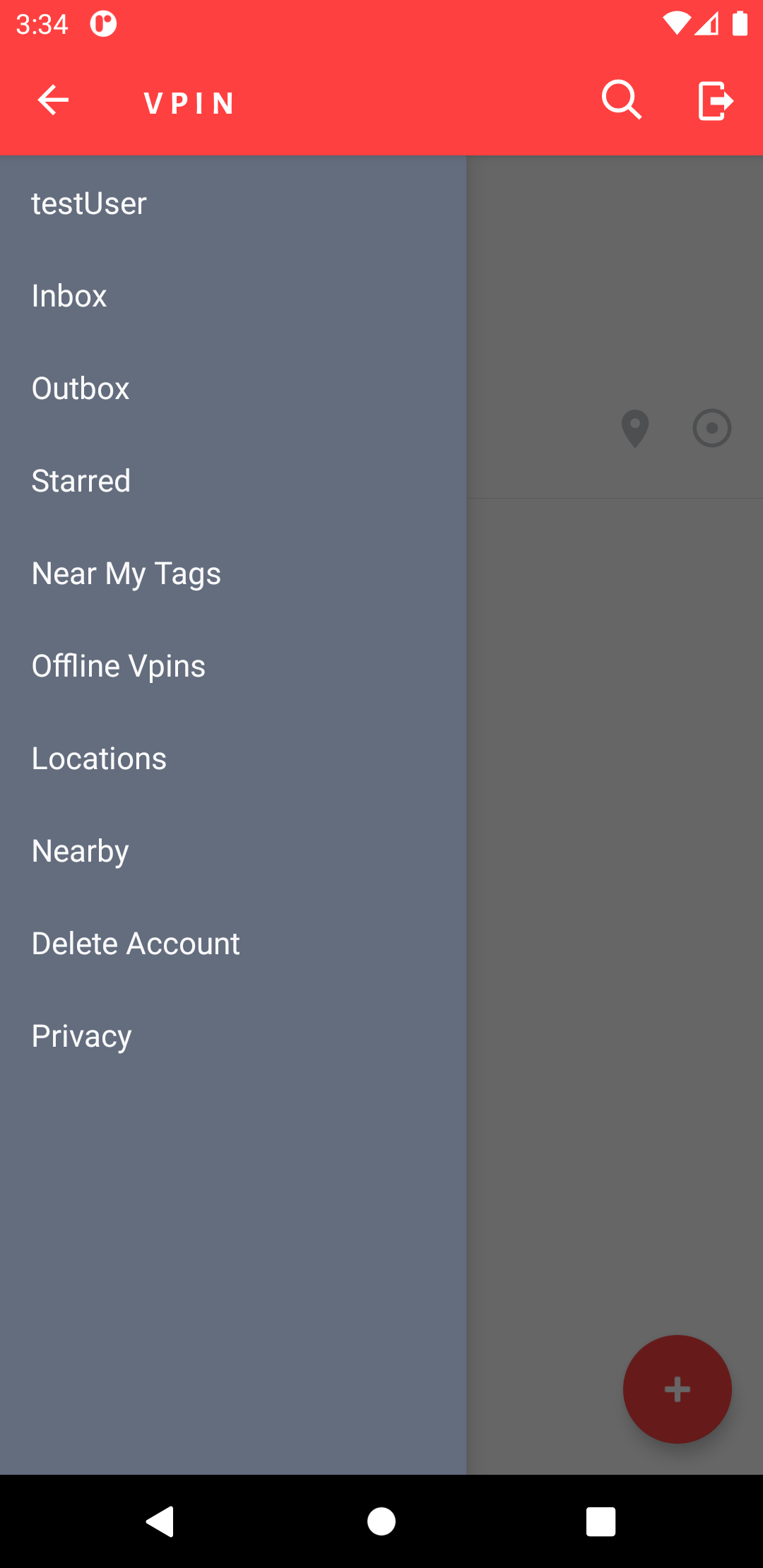Screen dimensions: 763x1568
Task: Tap the back arrow in header
Action: tap(53, 100)
